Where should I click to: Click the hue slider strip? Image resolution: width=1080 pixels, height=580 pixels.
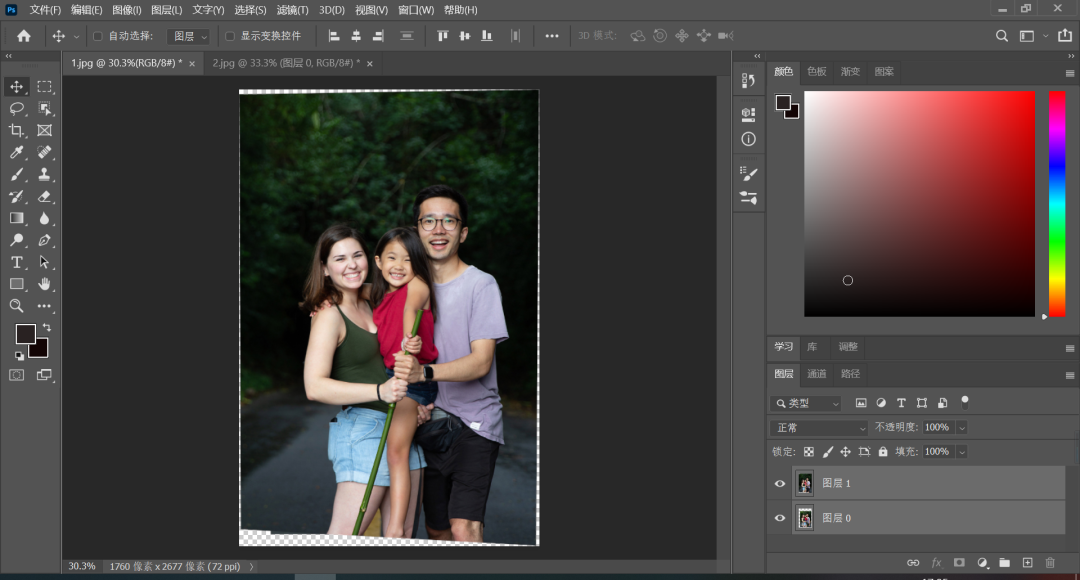1057,204
